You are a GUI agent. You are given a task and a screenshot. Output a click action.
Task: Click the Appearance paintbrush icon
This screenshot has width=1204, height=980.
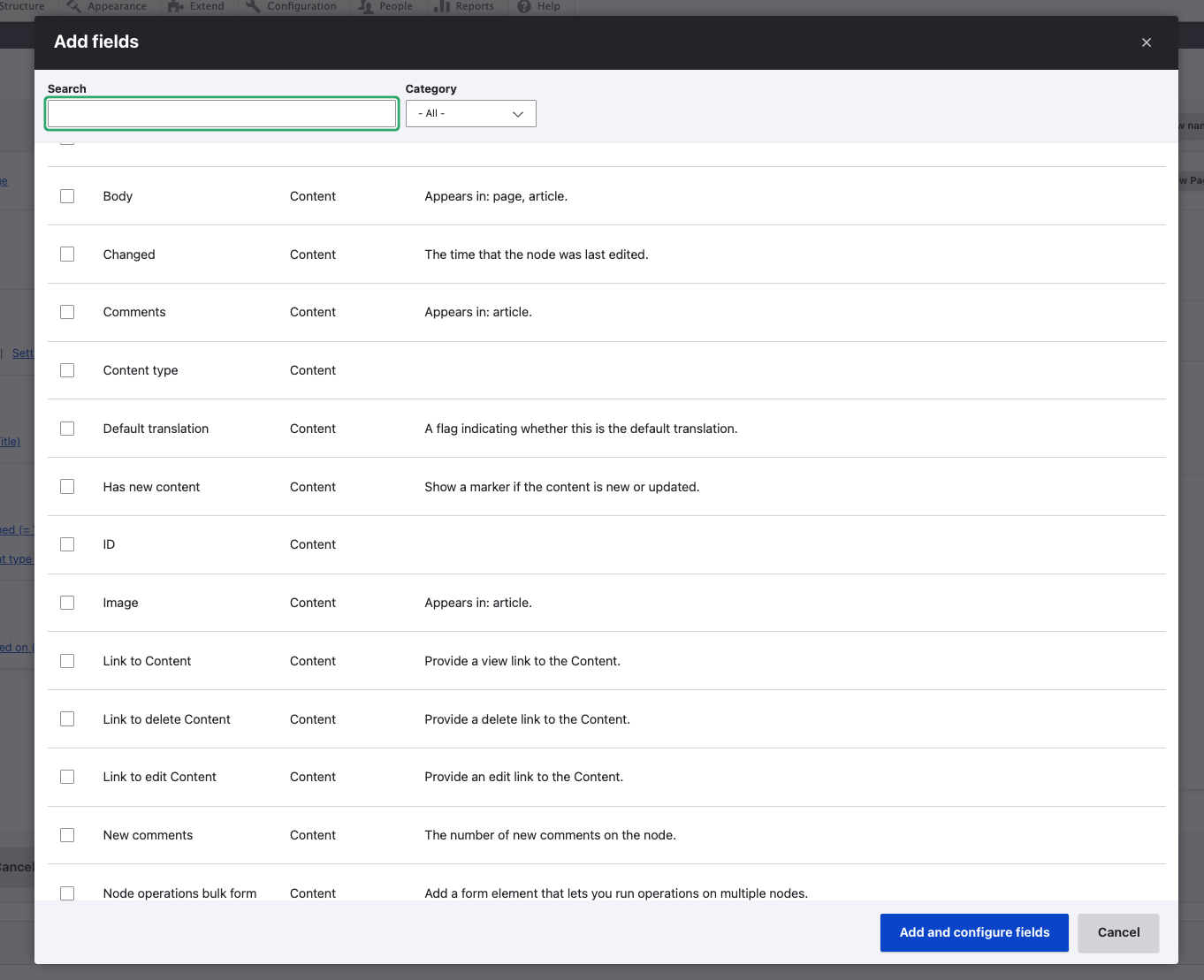(x=74, y=6)
